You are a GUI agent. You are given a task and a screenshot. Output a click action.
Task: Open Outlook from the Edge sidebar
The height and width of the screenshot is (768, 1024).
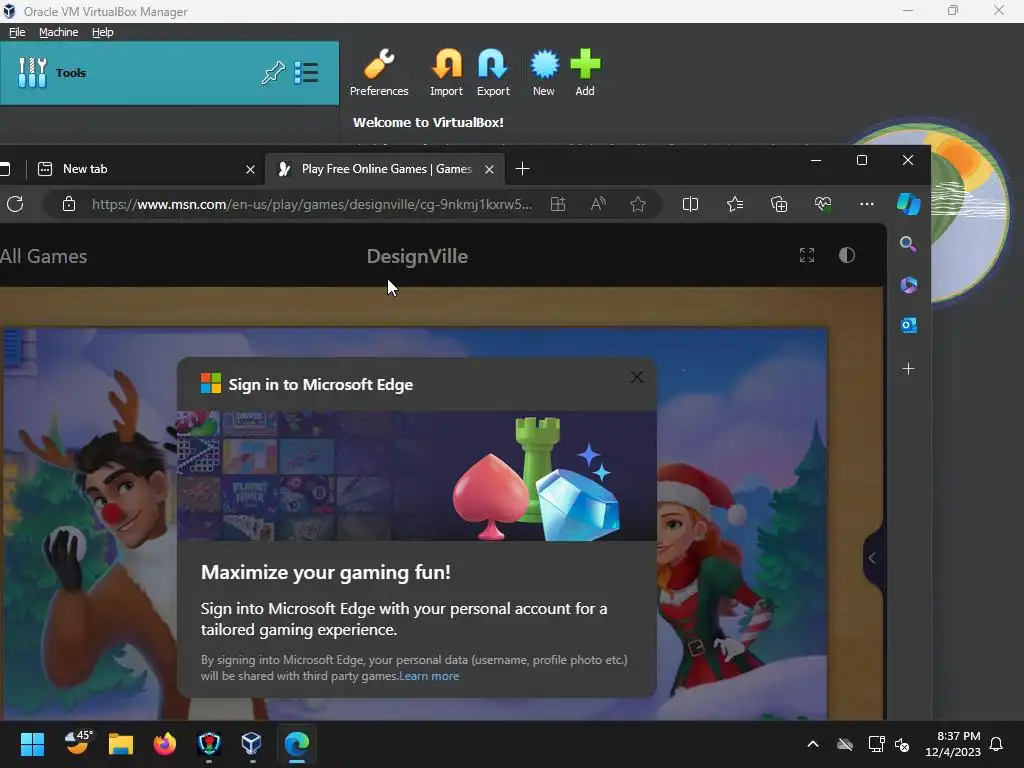(x=908, y=325)
